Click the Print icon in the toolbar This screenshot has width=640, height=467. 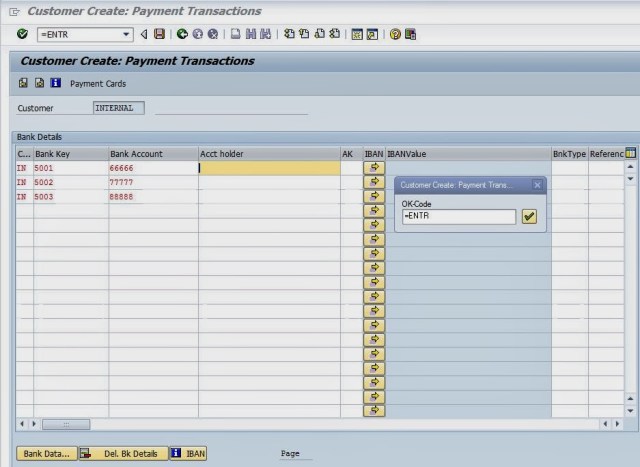tap(236, 34)
